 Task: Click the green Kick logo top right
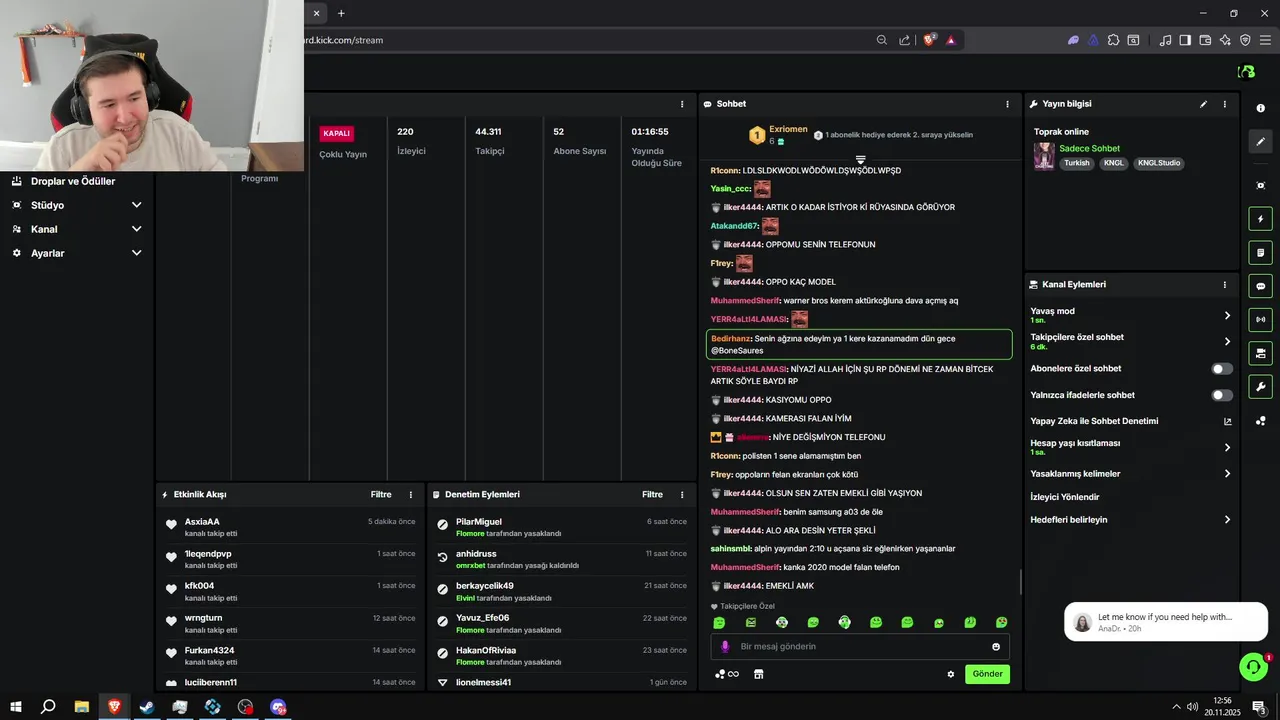point(1246,72)
